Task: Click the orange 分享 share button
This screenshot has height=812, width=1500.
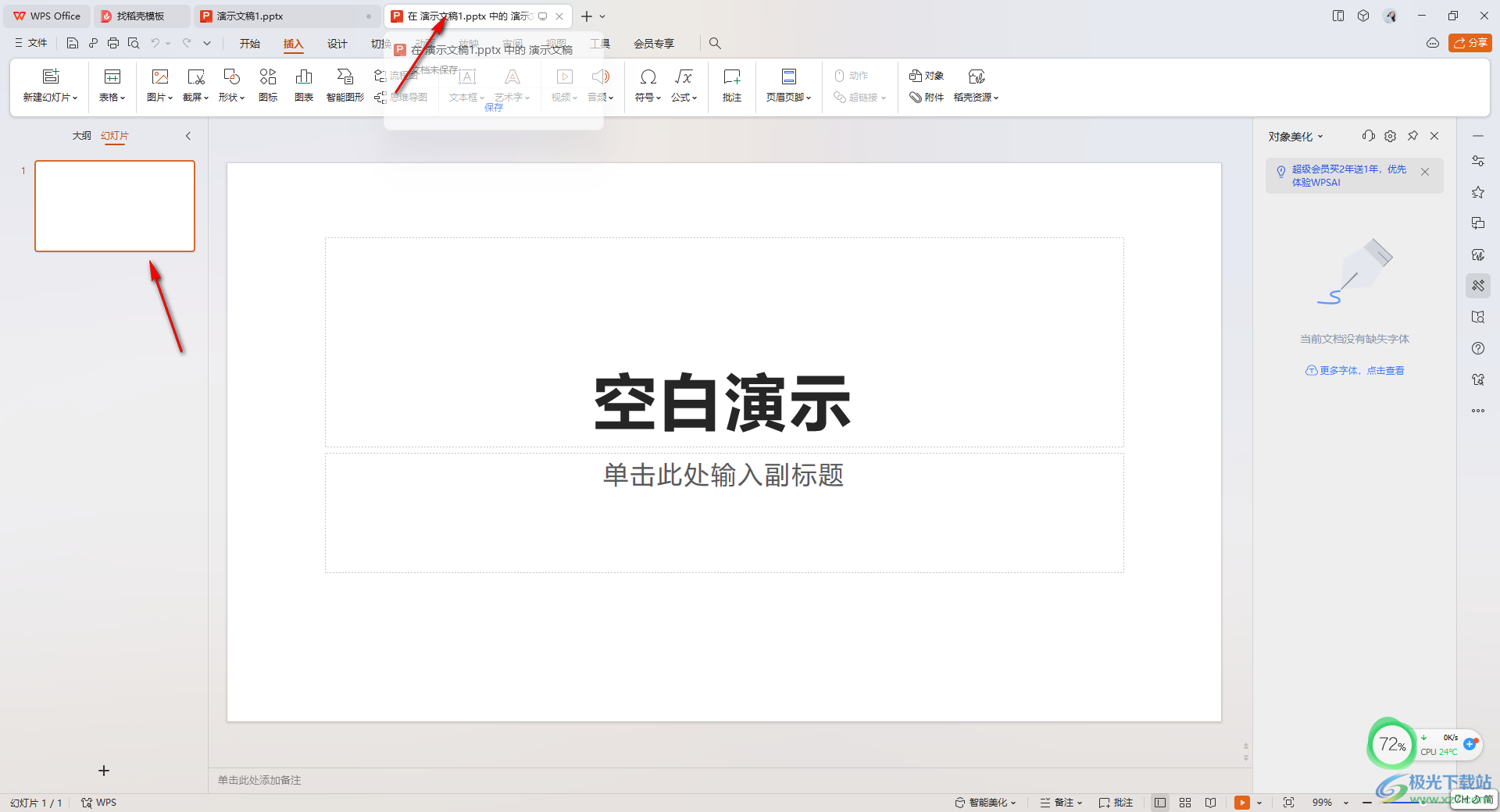Action: 1470,43
